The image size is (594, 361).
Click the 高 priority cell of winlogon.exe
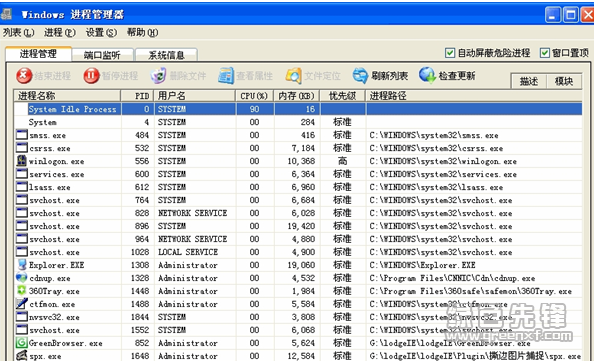[342, 161]
